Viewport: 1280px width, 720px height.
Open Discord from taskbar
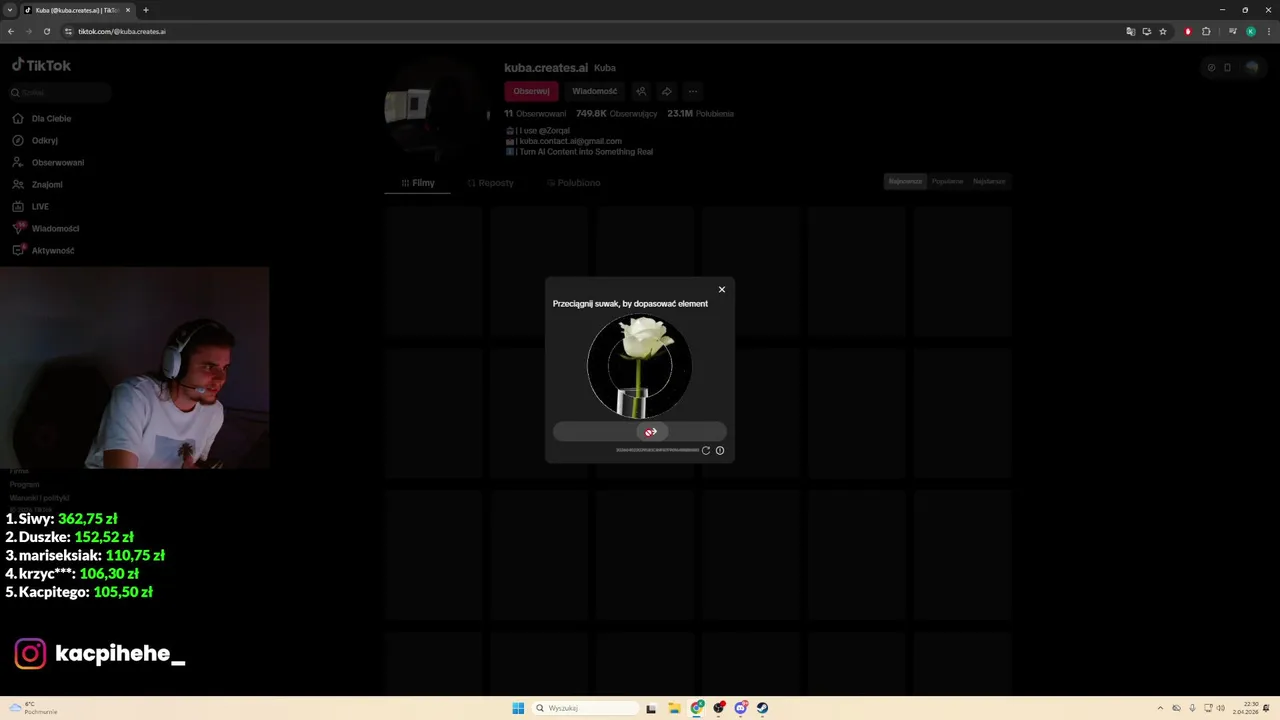741,708
